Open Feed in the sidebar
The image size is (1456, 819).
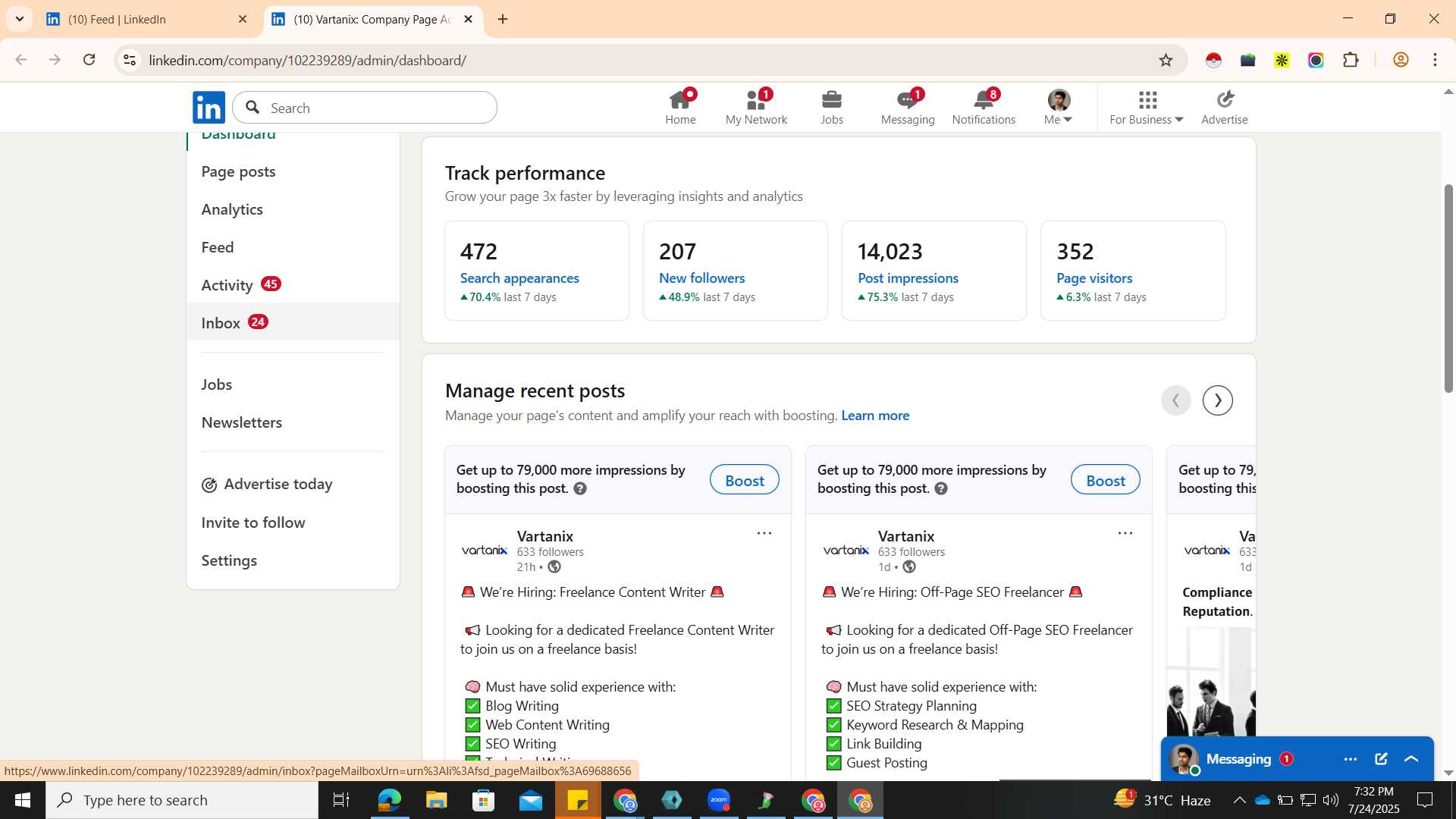(218, 248)
